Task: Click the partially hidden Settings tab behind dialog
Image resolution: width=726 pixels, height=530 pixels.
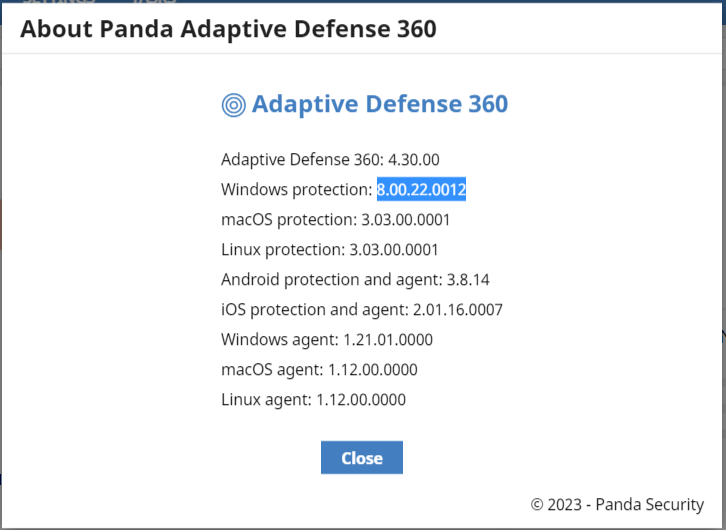Action: coord(59,1)
